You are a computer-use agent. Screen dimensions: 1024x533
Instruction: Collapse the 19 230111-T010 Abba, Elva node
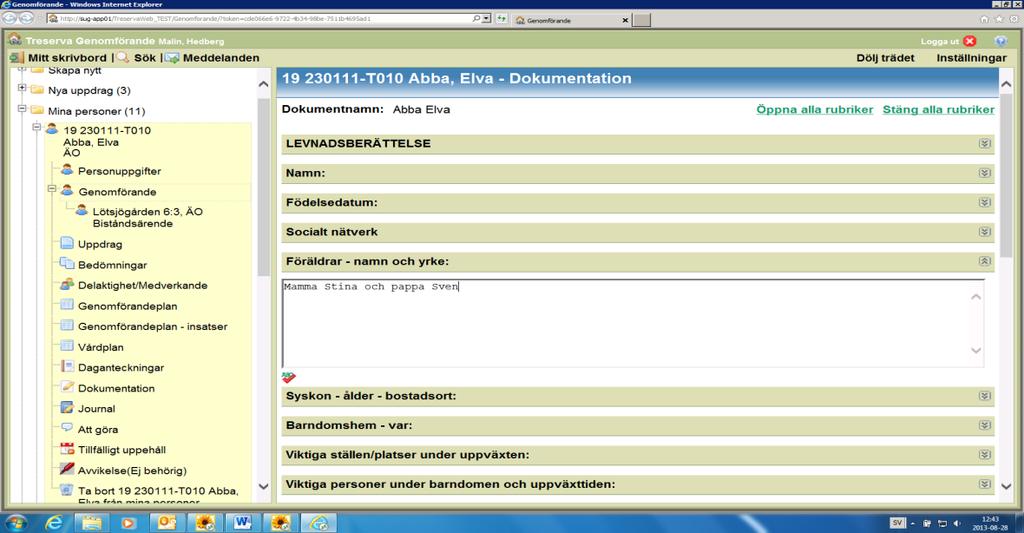[x=37, y=127]
